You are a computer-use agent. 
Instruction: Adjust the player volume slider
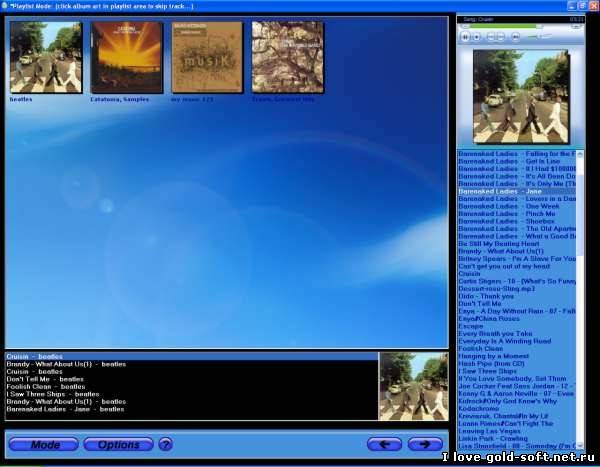(x=540, y=37)
